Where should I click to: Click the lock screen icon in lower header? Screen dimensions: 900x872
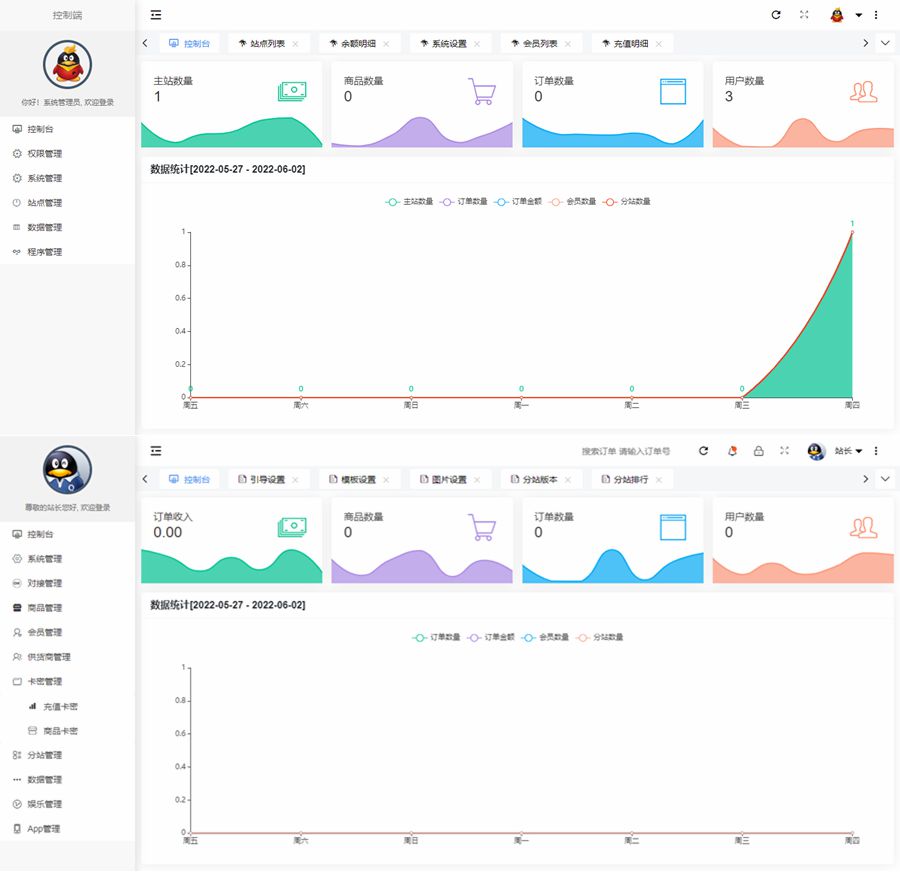759,451
